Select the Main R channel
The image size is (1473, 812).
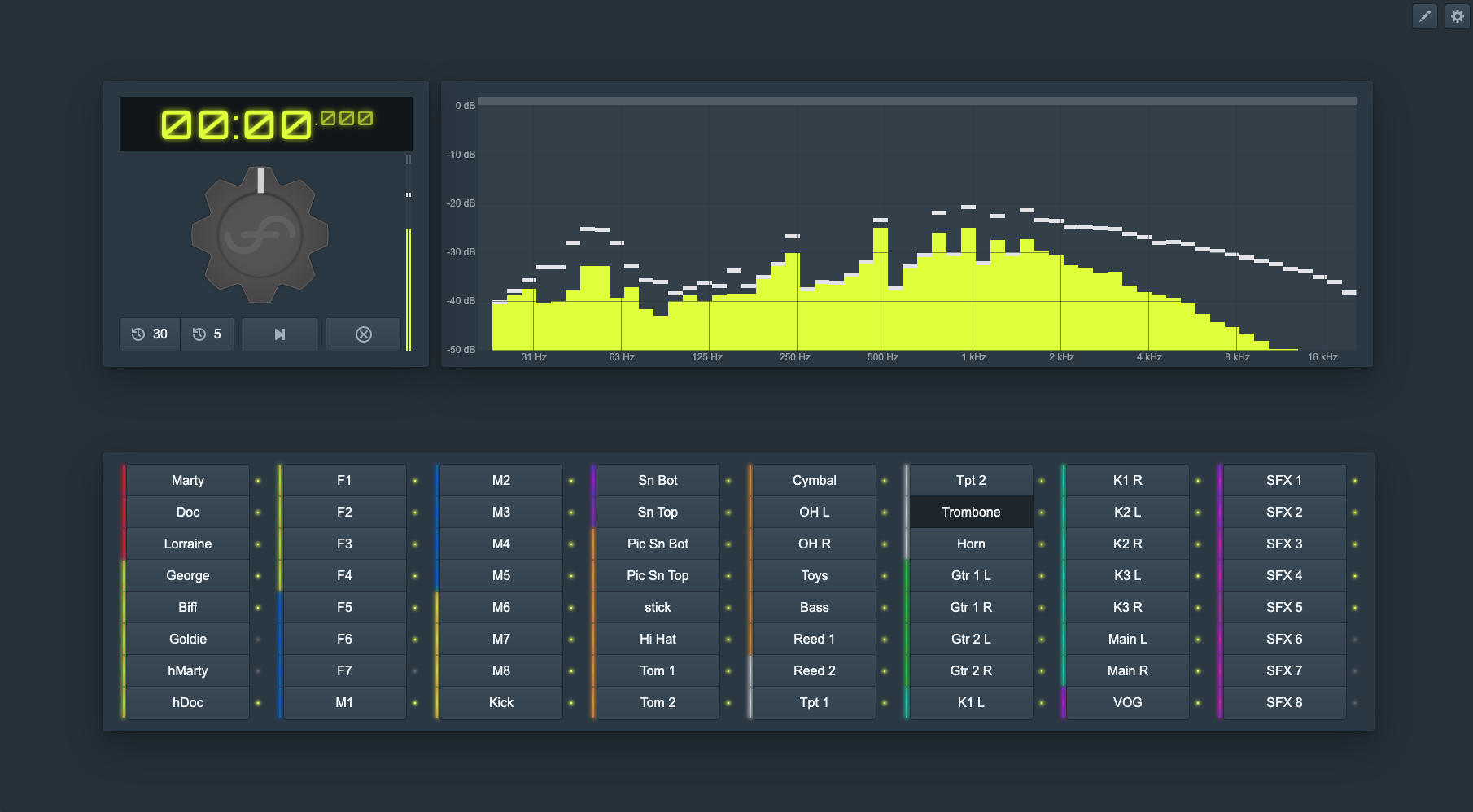(1128, 670)
